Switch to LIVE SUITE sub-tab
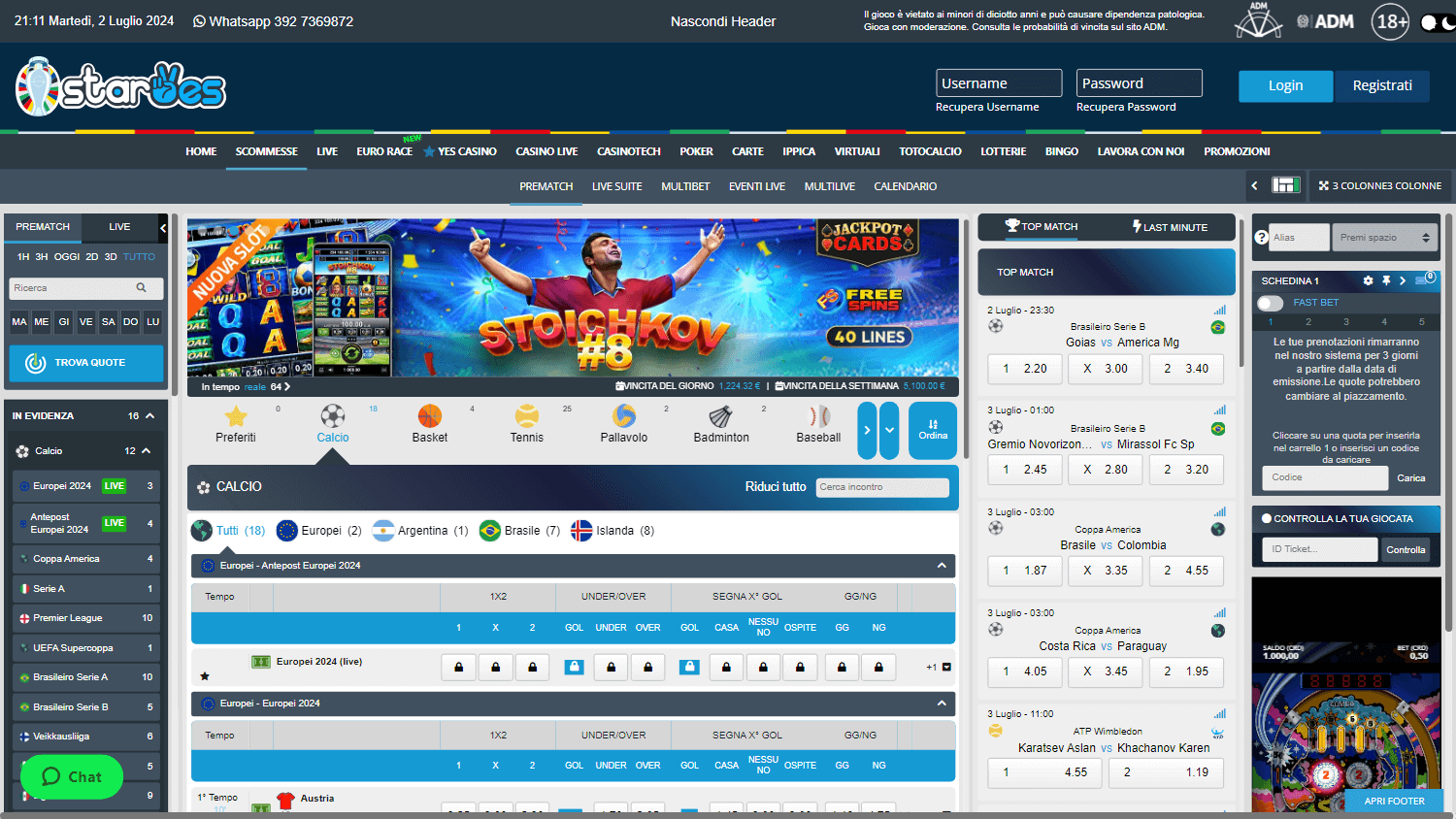Viewport: 1456px width, 819px height. point(617,186)
